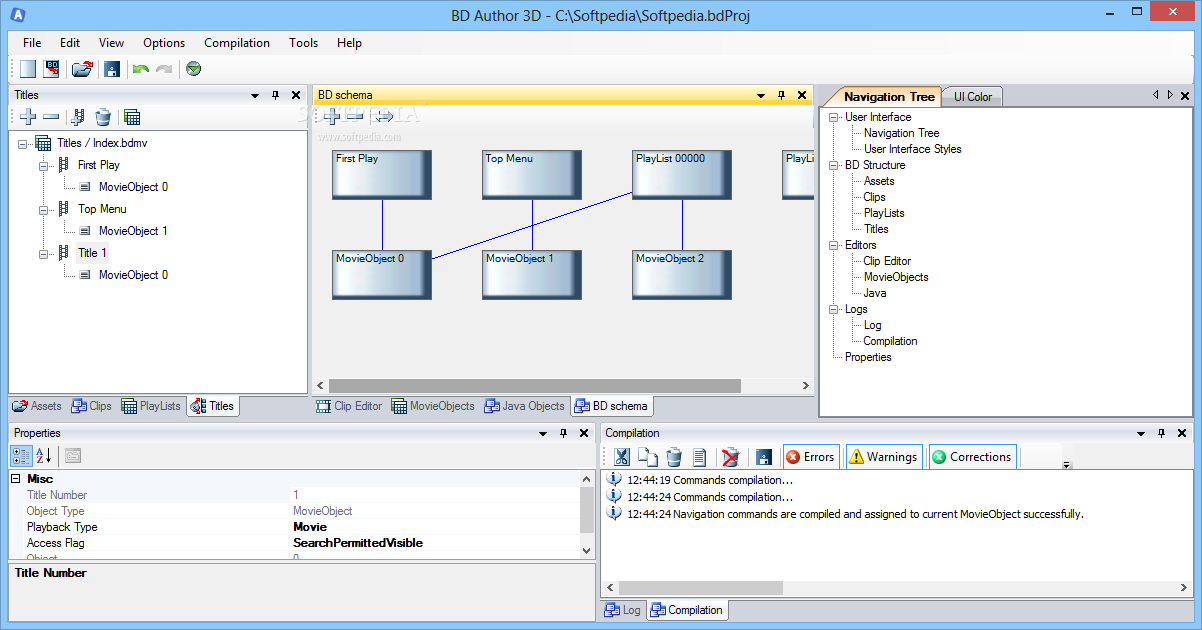The height and width of the screenshot is (630, 1202).
Task: Toggle auto-hide pin on BD schema panel
Action: tap(782, 95)
